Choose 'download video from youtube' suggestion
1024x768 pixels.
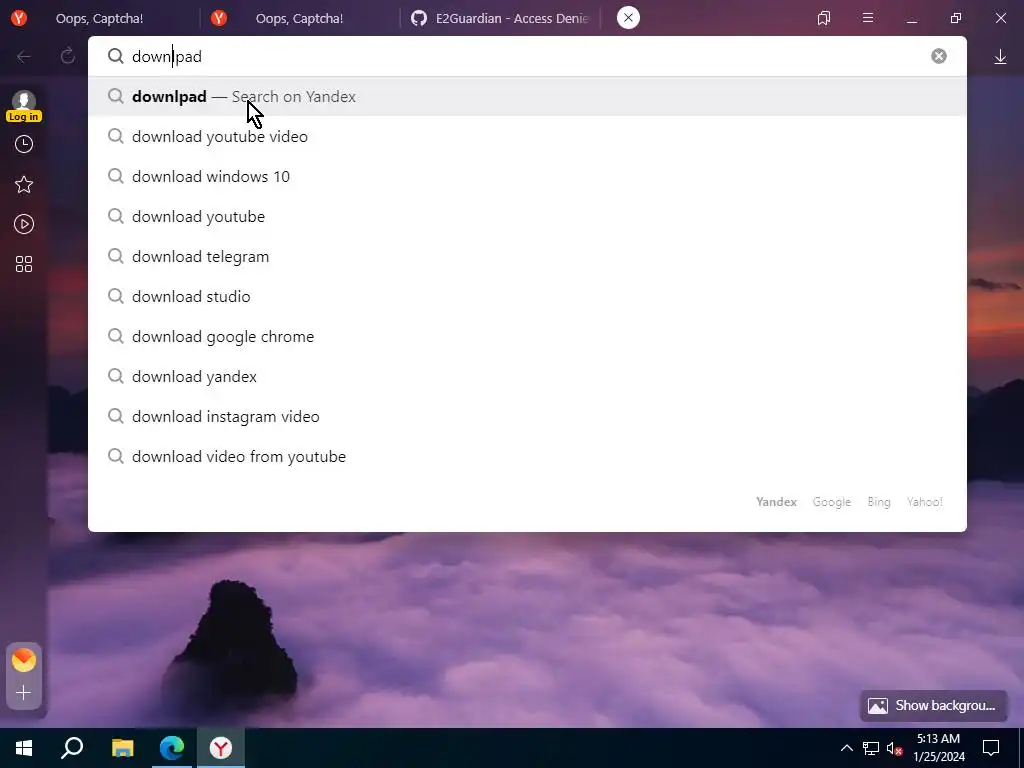[527, 456]
